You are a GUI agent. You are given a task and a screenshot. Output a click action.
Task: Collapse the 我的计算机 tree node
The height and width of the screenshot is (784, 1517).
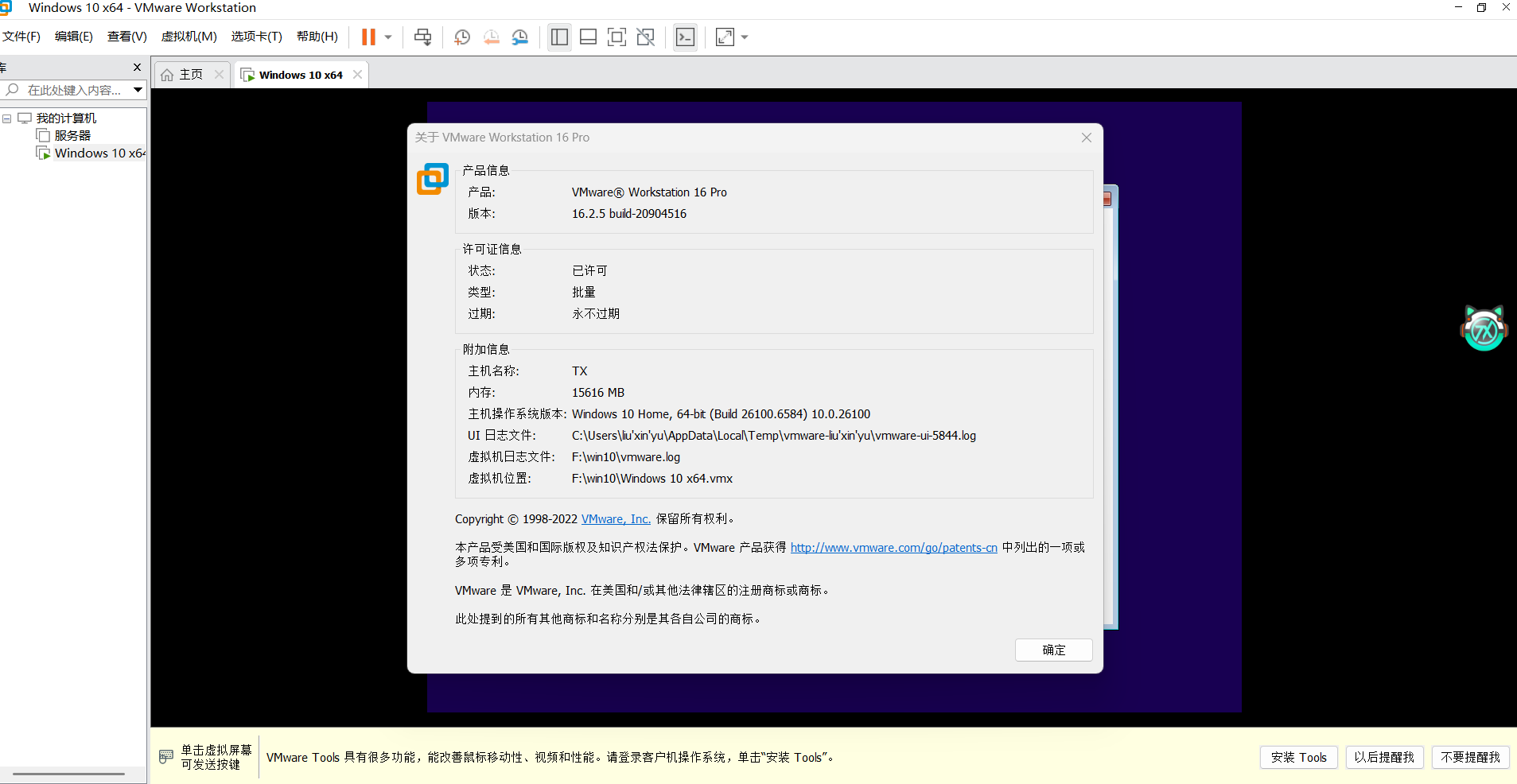coord(7,118)
